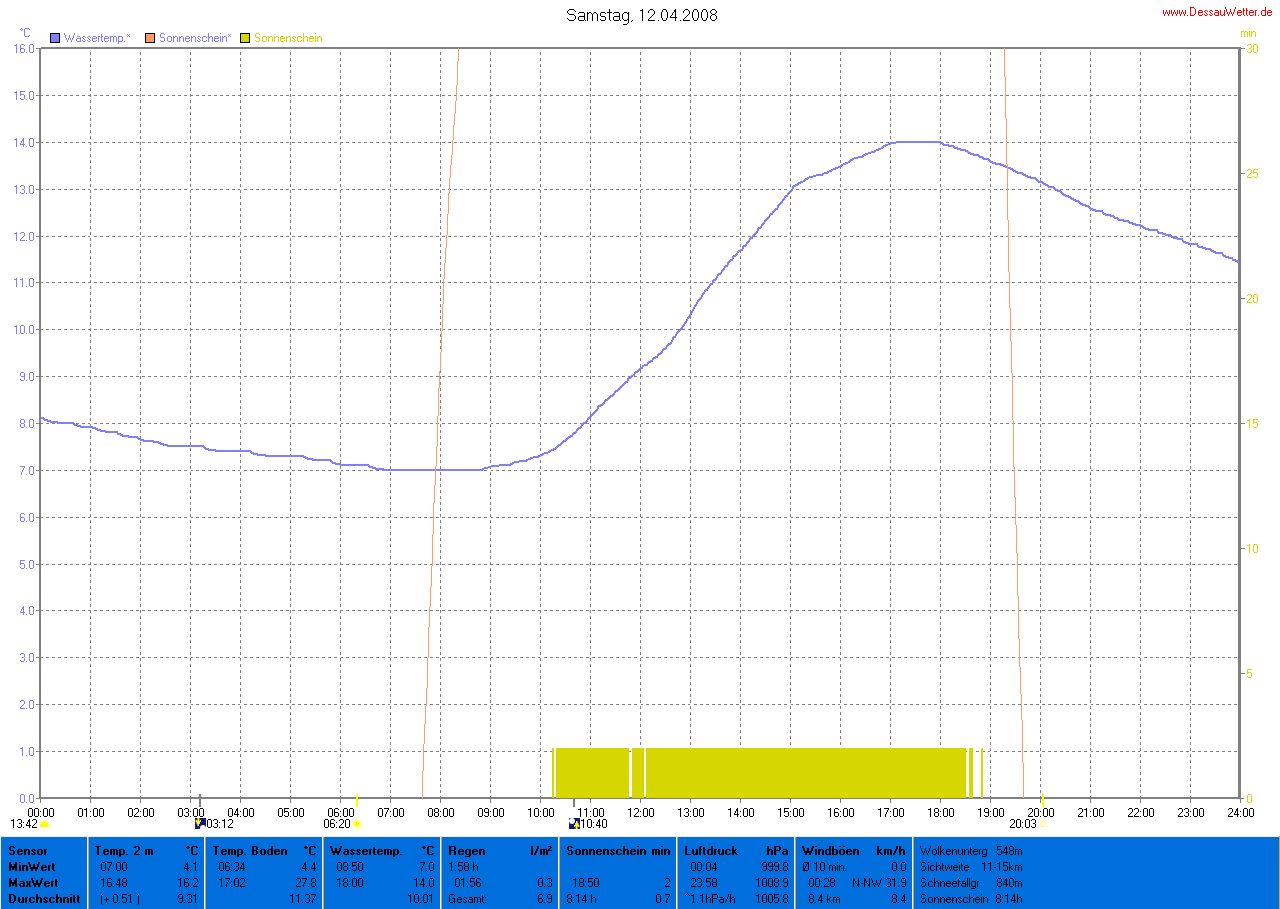Select the Temp. 2 m table header
The width and height of the screenshot is (1280, 909).
coord(124,850)
